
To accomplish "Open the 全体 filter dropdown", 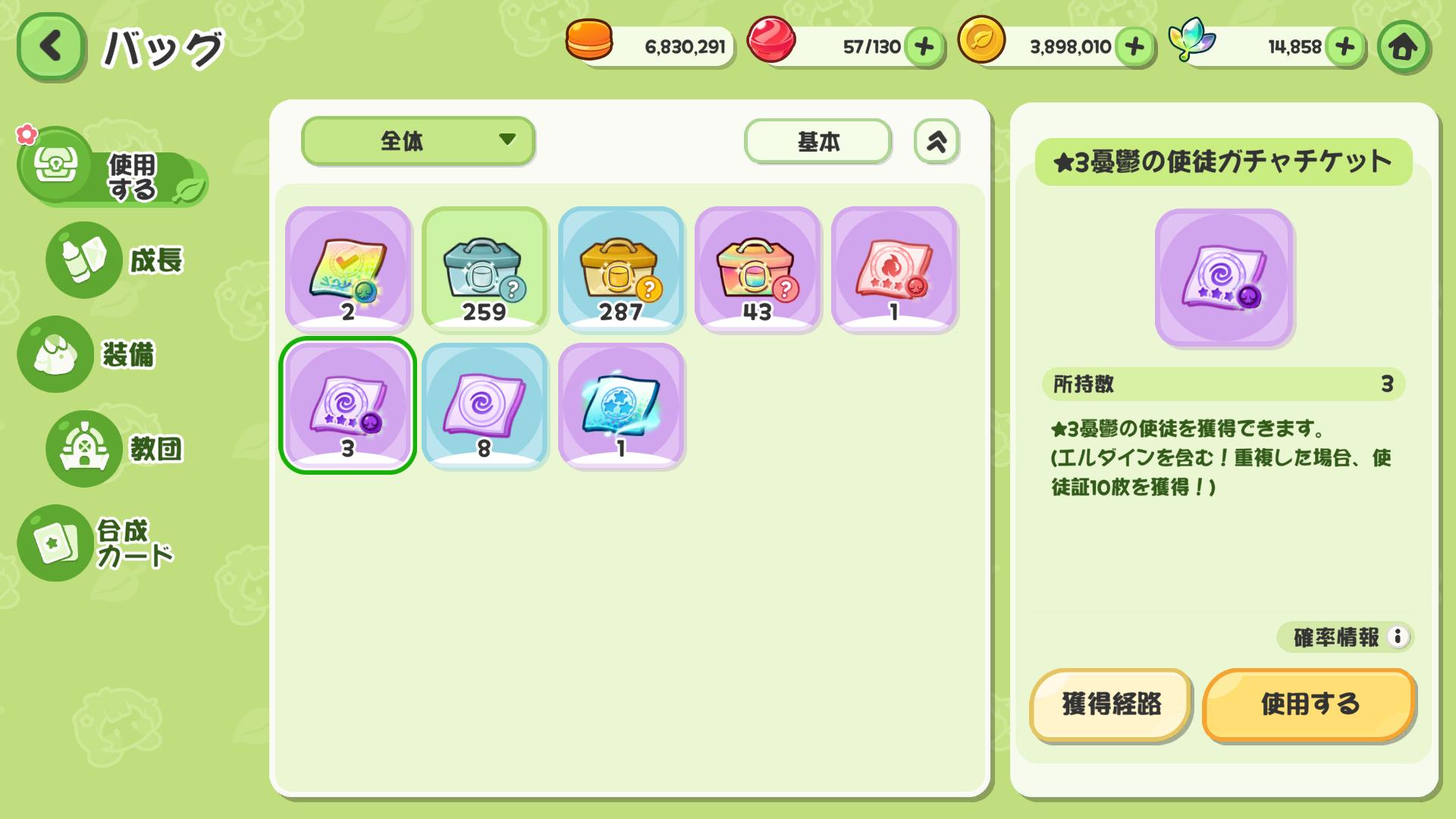I will coord(419,141).
